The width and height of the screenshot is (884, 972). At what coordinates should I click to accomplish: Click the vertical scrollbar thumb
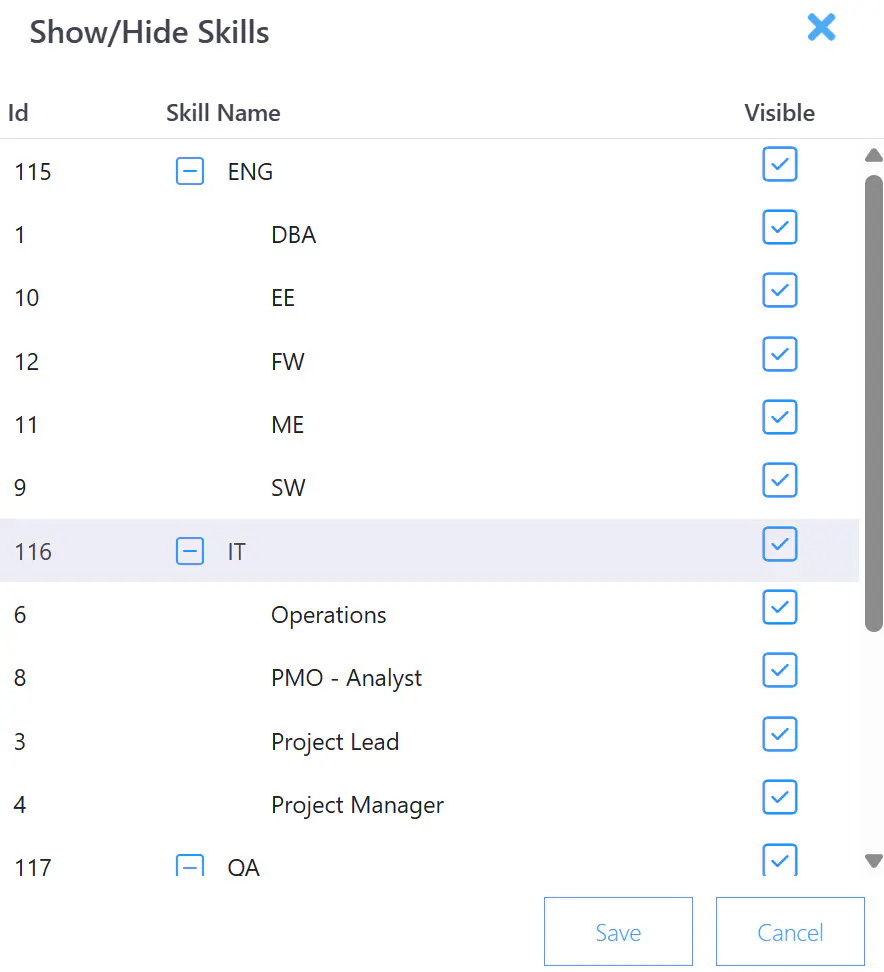[x=874, y=403]
